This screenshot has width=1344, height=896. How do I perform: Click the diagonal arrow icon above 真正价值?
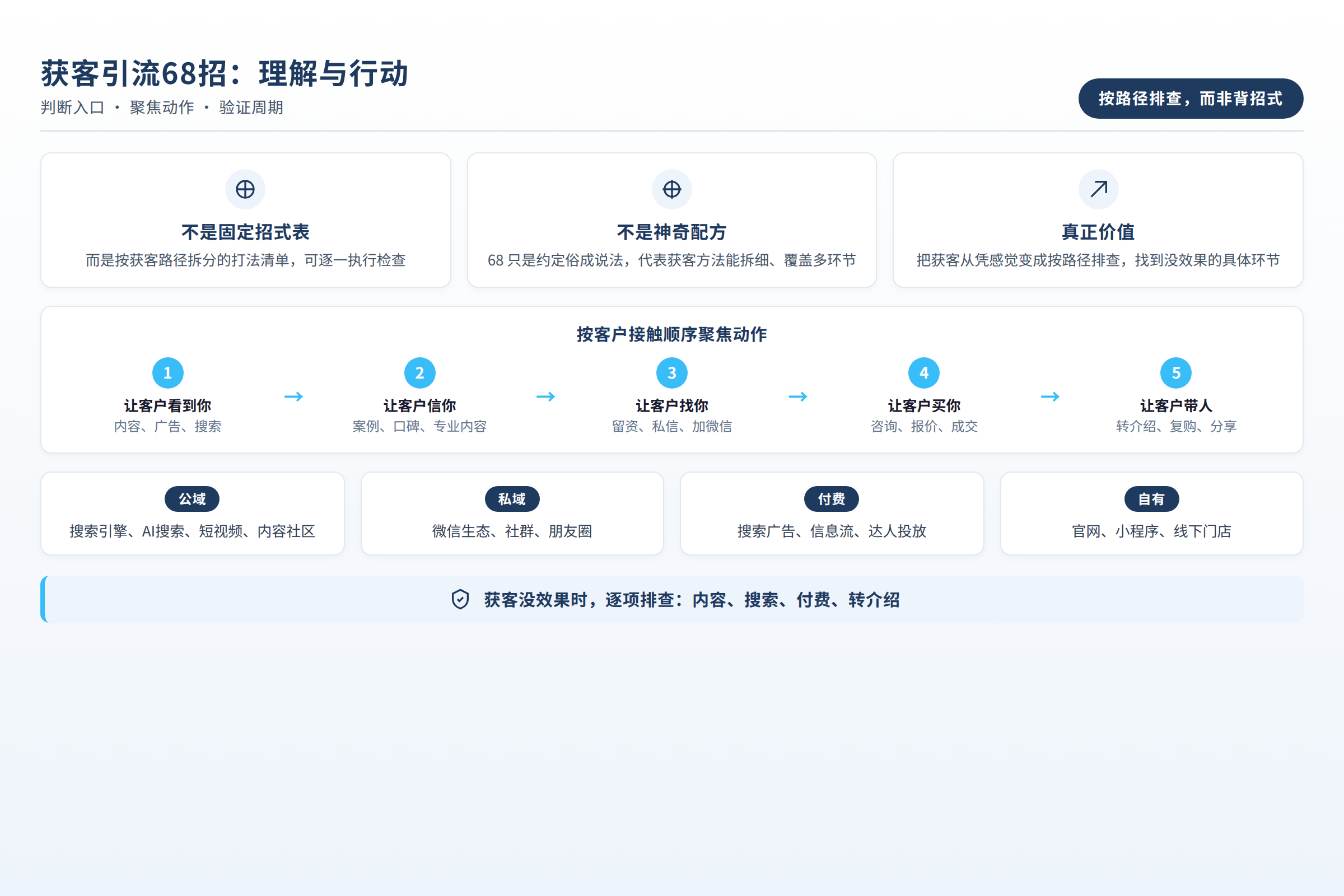[x=1098, y=189]
